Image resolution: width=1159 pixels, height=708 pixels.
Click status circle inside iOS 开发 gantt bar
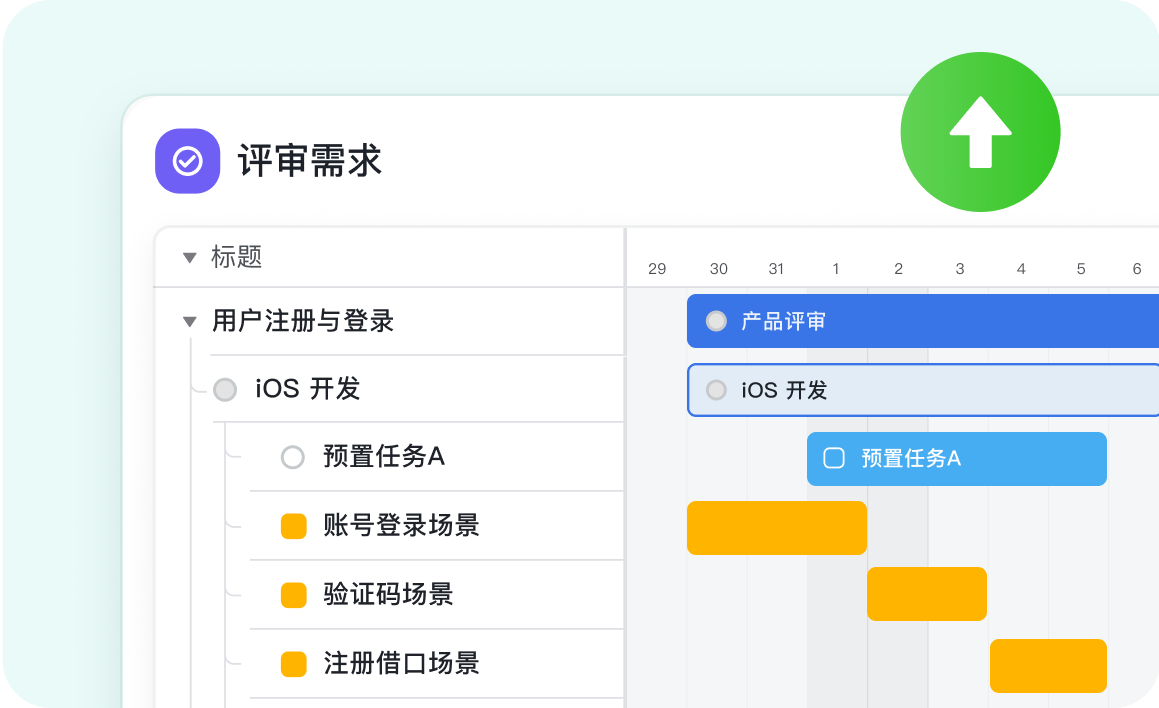716,390
